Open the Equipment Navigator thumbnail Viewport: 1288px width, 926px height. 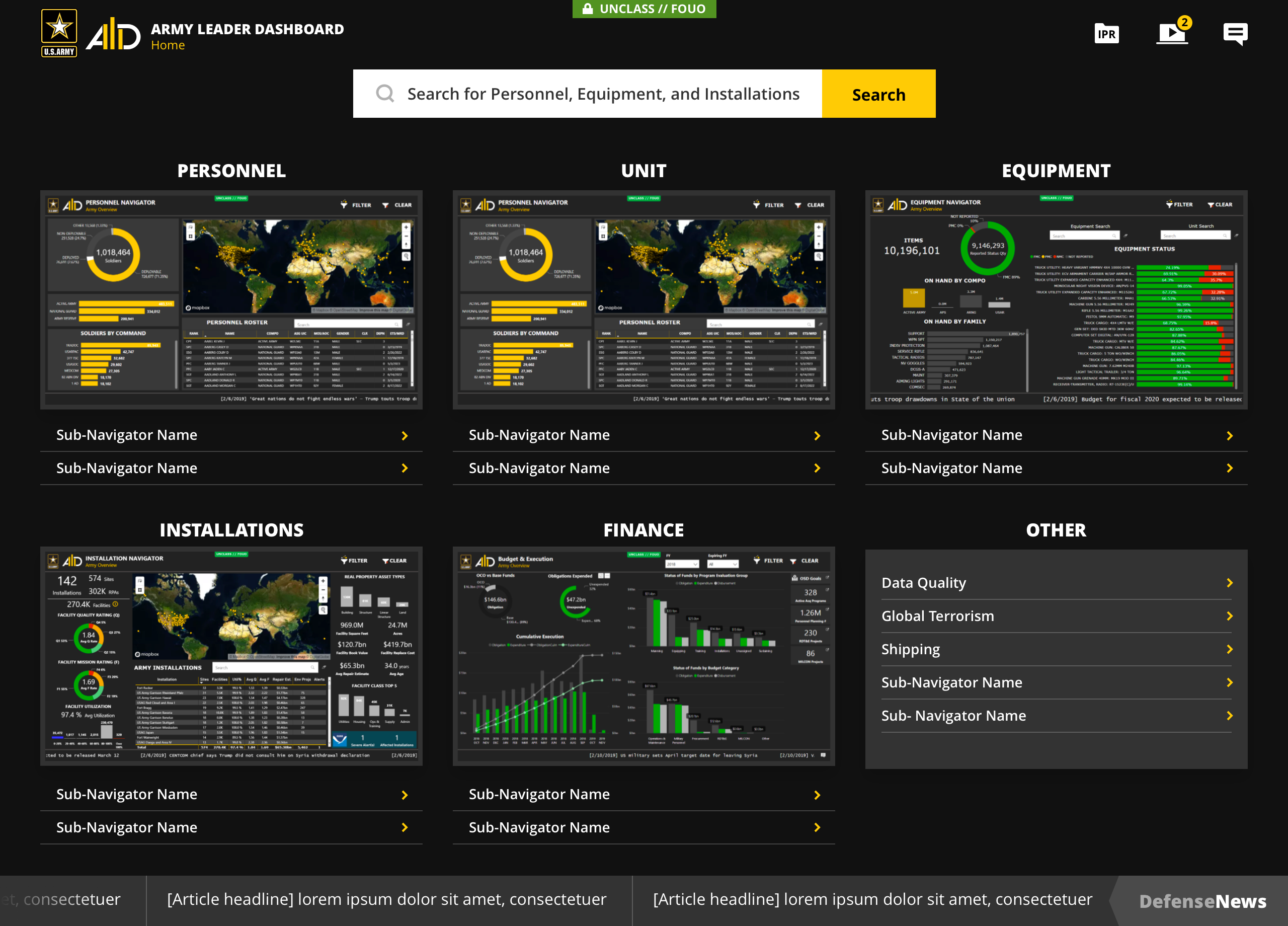point(1056,299)
